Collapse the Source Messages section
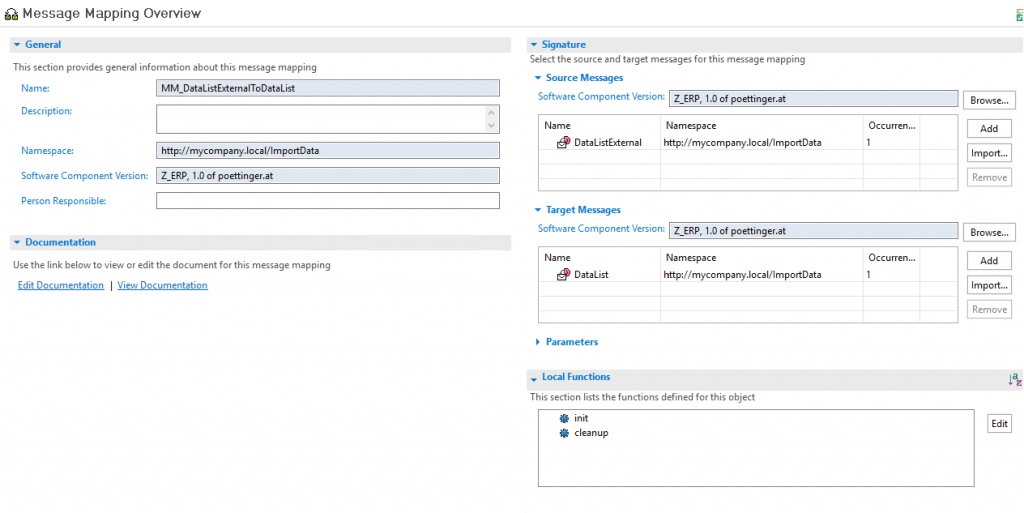This screenshot has height=513, width=1024. (x=538, y=78)
